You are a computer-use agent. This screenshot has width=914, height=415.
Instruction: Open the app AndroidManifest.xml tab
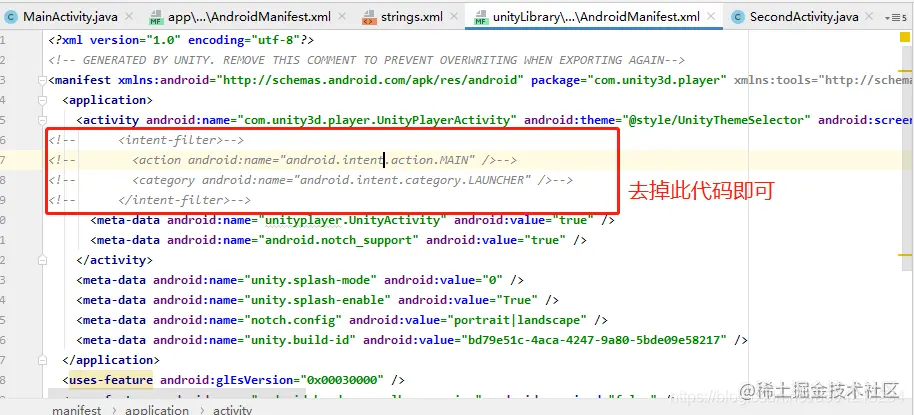tap(249, 17)
